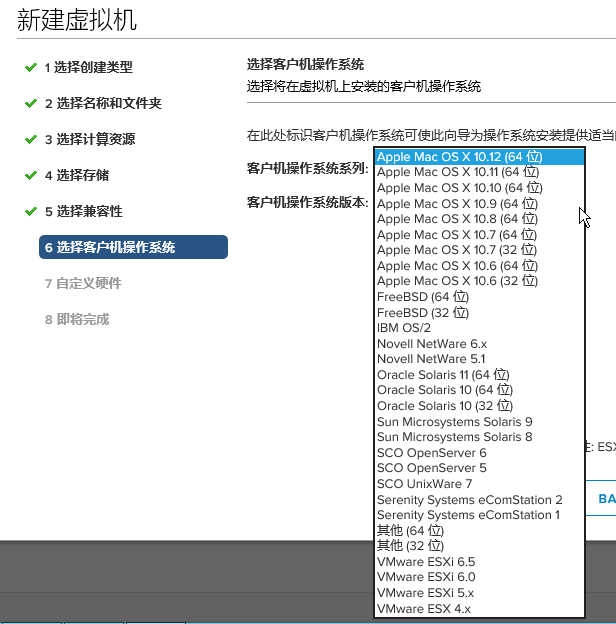616x624 pixels.
Task: Pick SCO UnixWare 7
Action: click(x=480, y=484)
